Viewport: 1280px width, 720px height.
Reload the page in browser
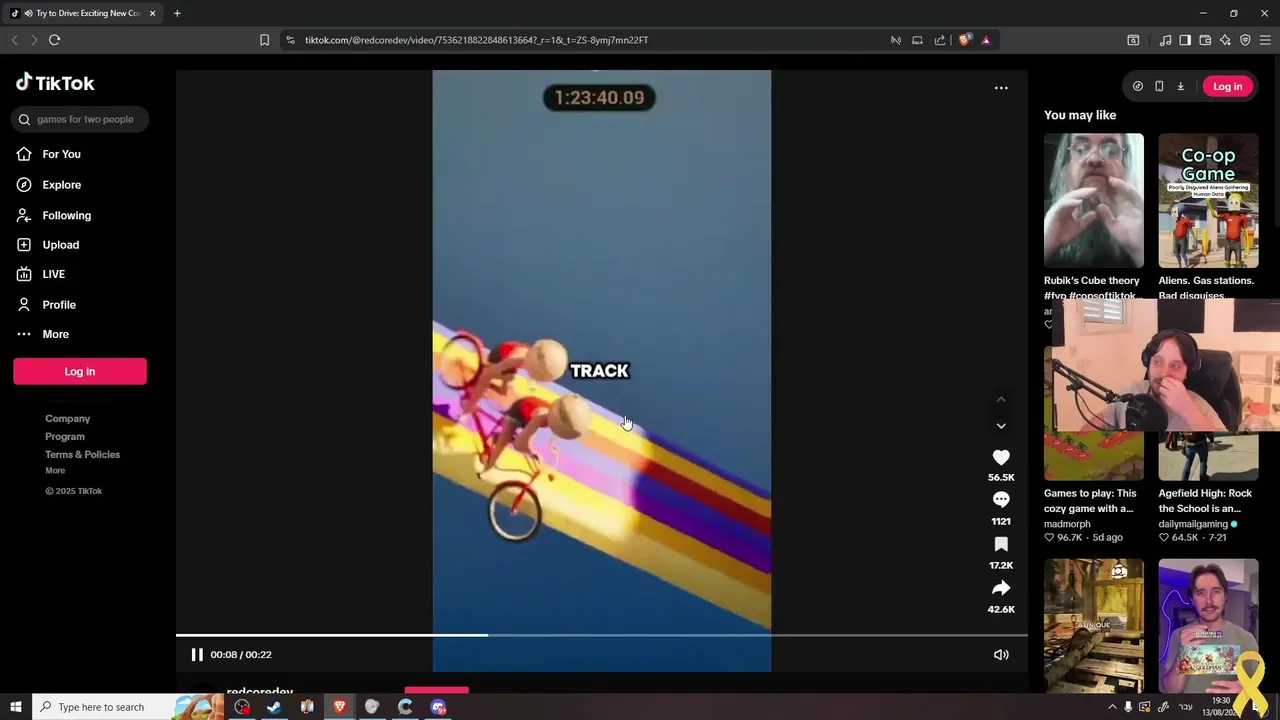(54, 40)
